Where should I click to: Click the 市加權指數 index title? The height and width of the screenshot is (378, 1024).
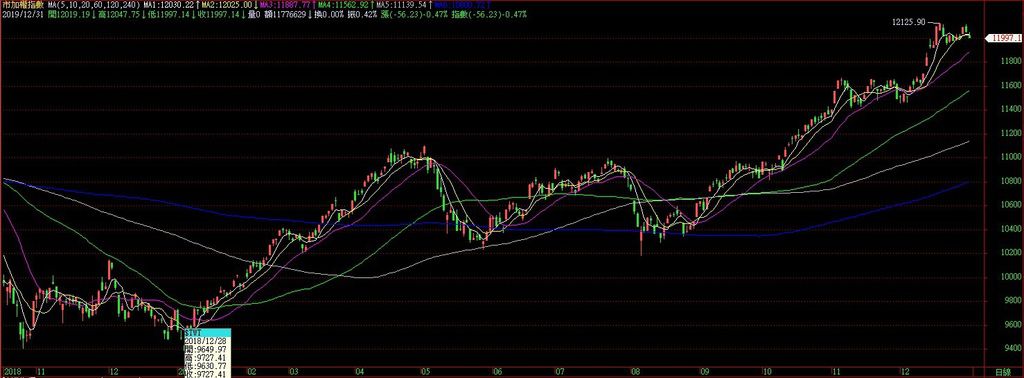tap(22, 5)
